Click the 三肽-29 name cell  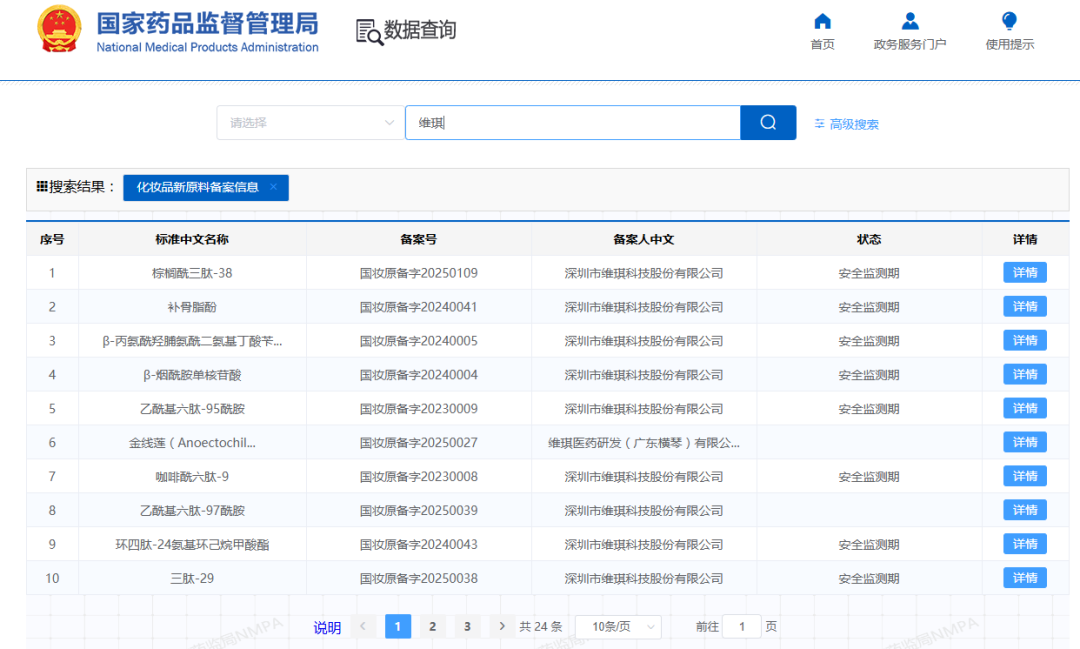[x=192, y=578]
